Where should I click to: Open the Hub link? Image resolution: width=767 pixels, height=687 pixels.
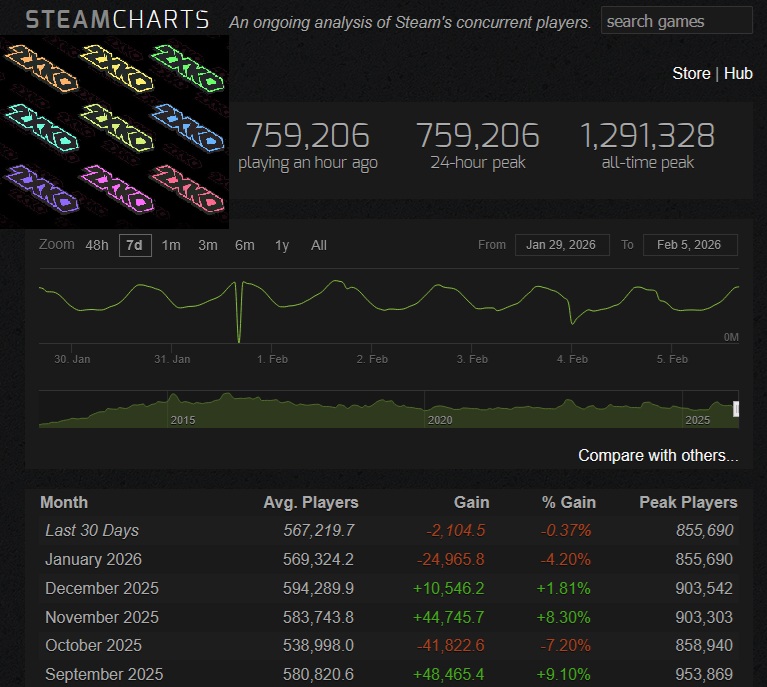[x=738, y=73]
